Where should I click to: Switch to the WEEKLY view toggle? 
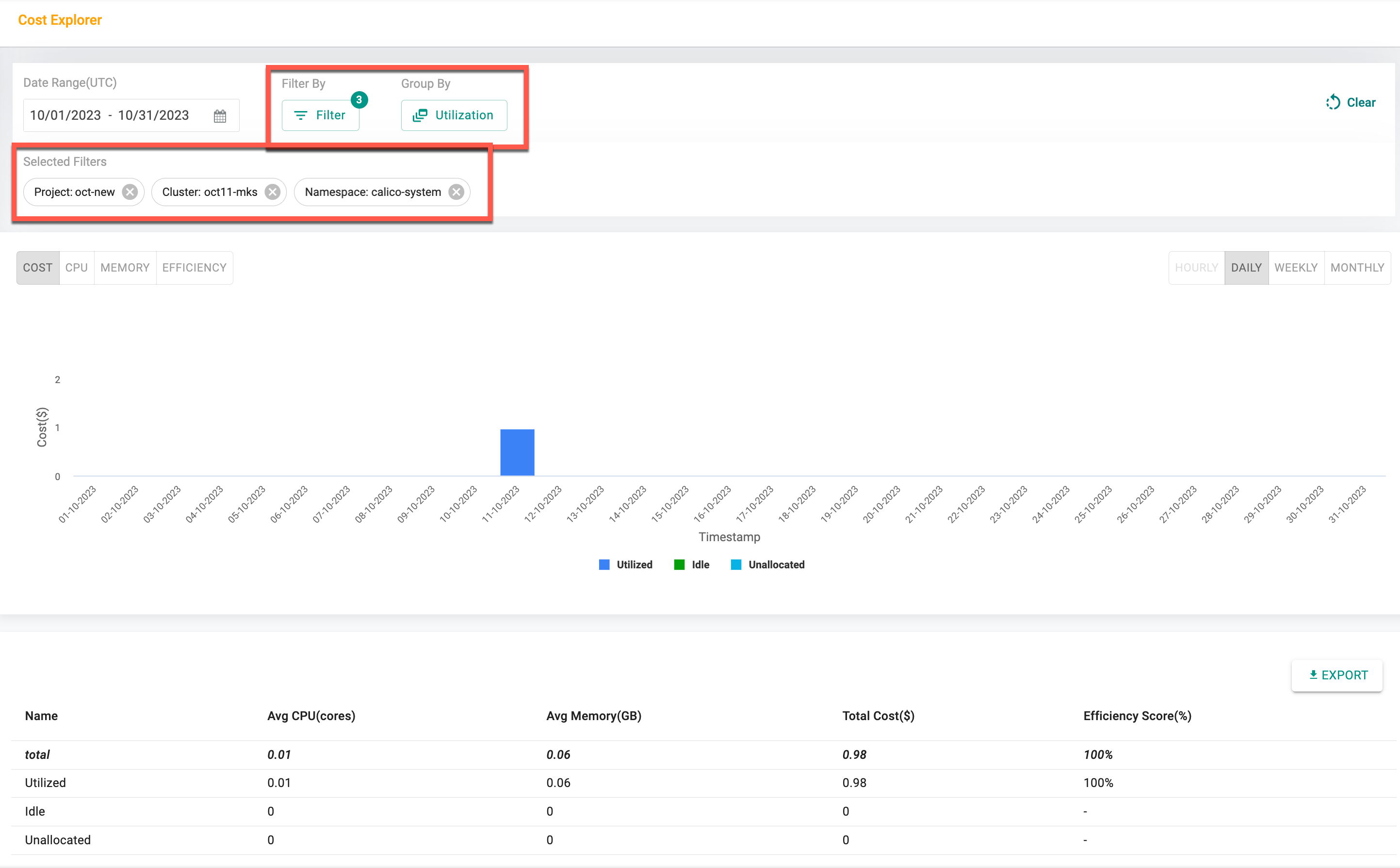[x=1296, y=268]
